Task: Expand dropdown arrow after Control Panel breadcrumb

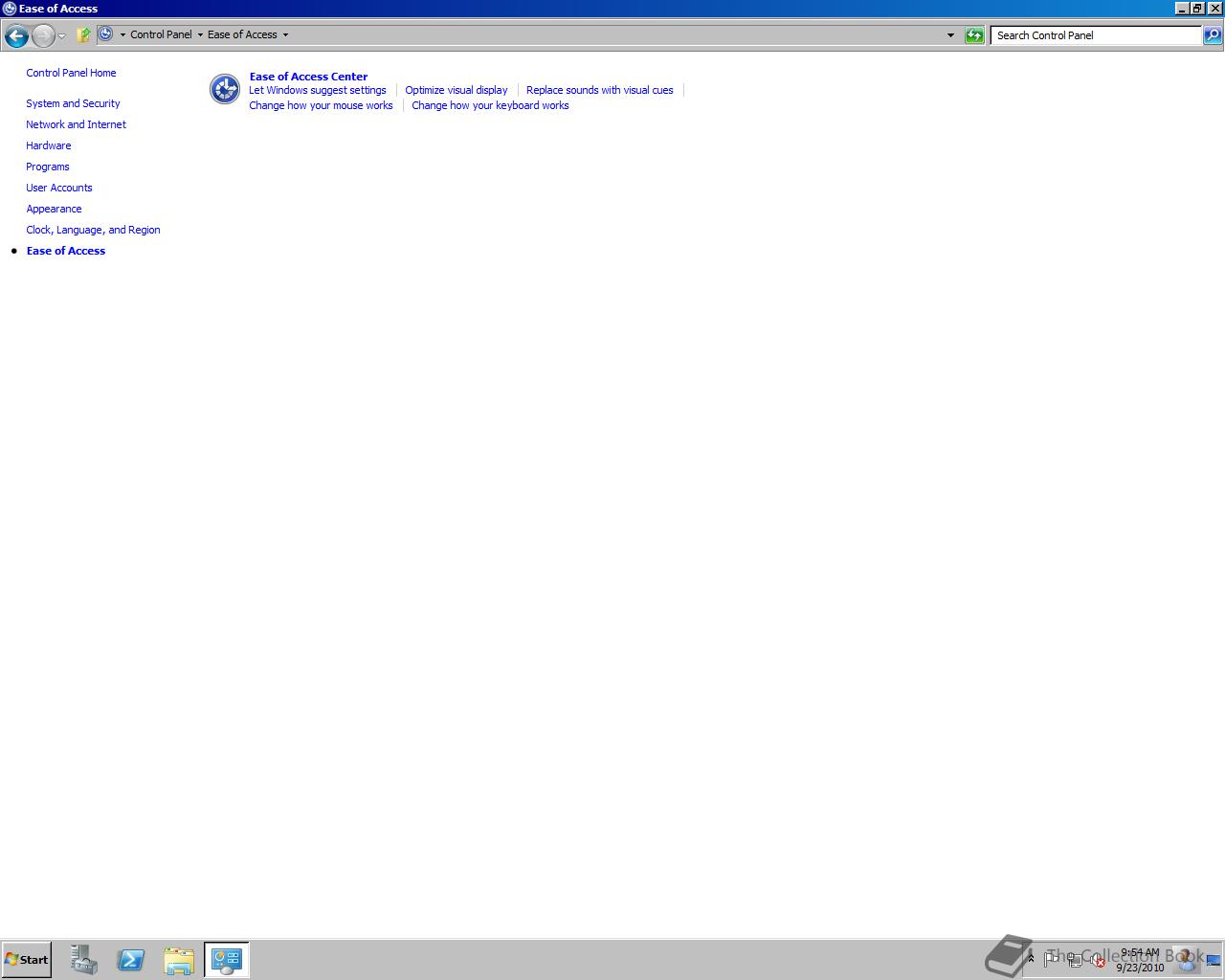Action: click(x=200, y=35)
